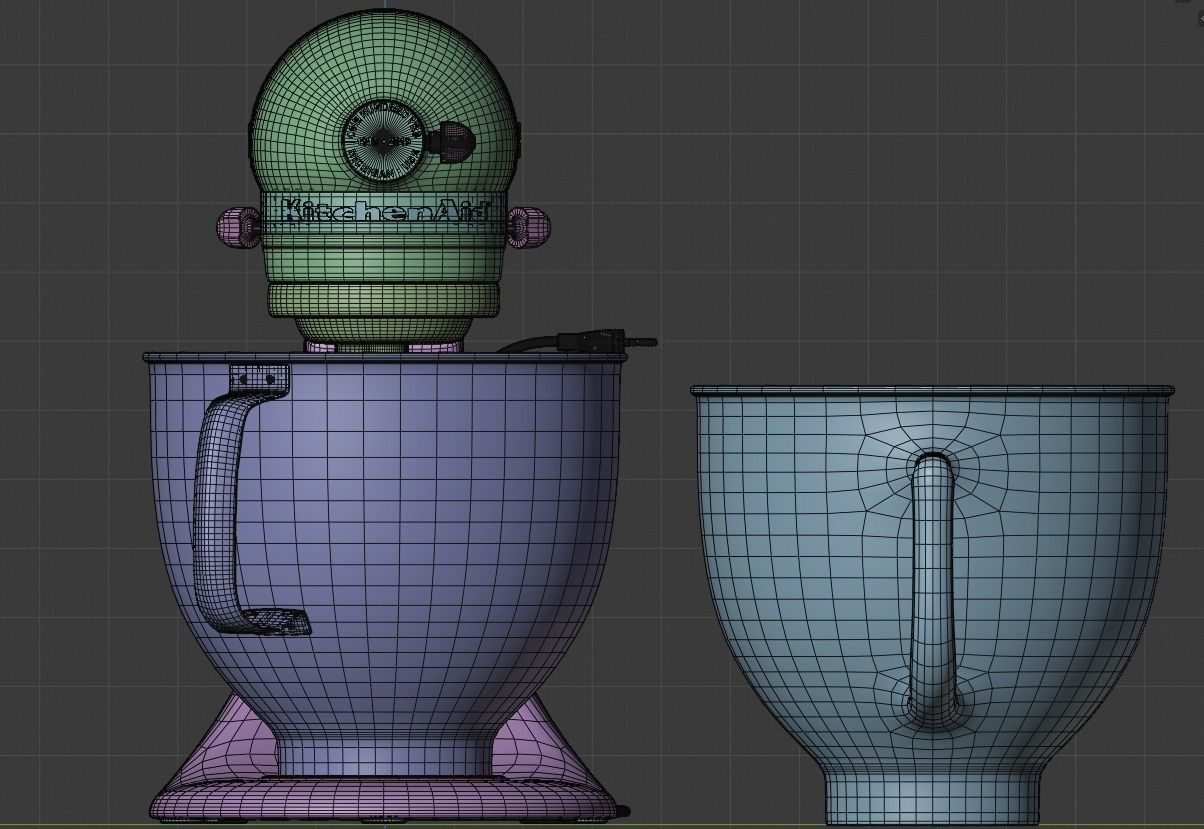
Task: Click the round speed dial on mixer head
Action: click(383, 142)
